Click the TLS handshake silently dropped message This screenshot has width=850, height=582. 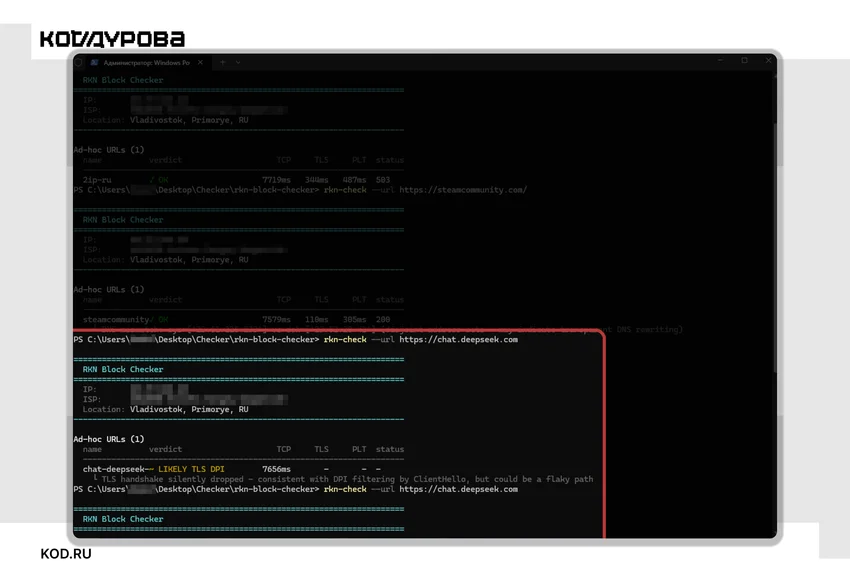(347, 479)
